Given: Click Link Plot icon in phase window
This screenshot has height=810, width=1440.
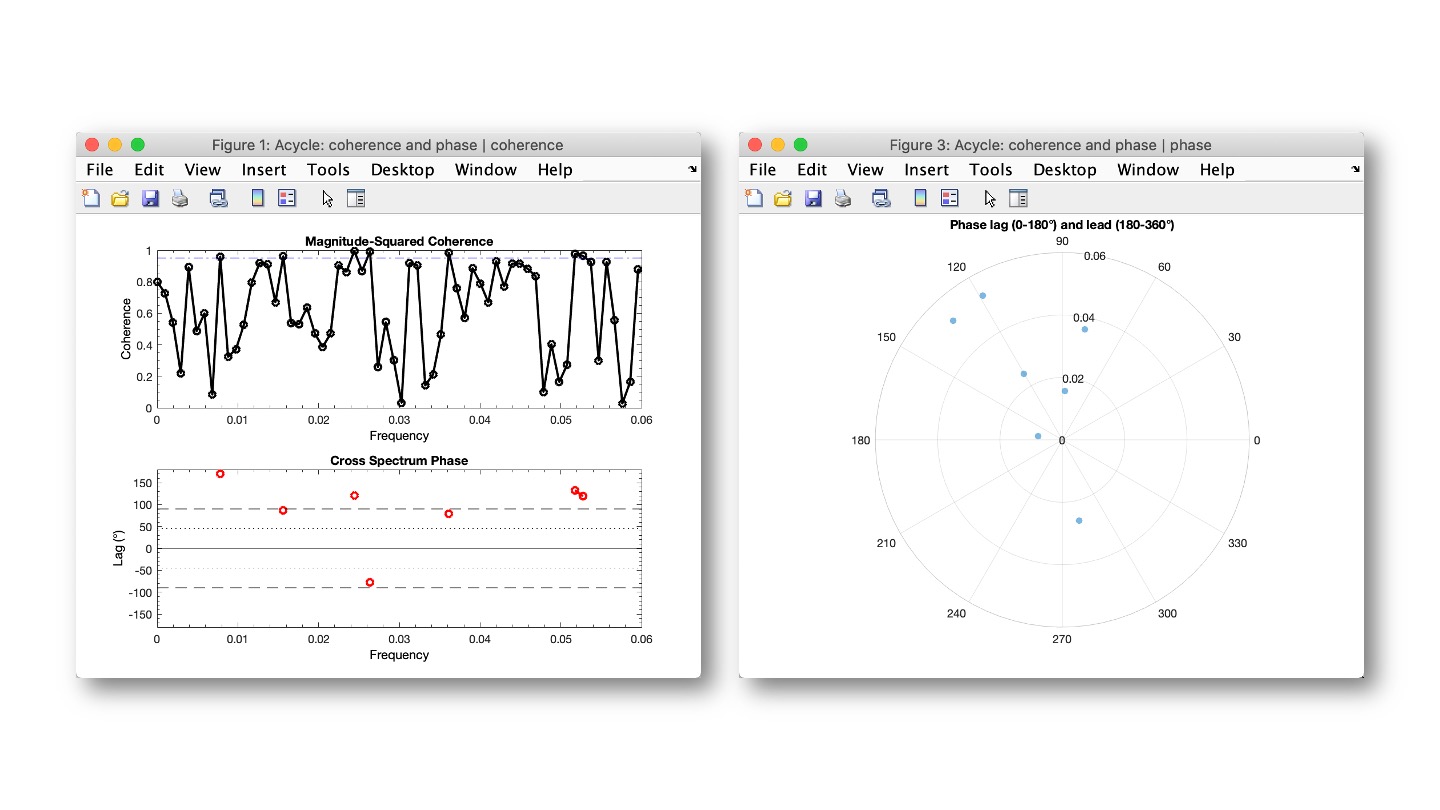Looking at the screenshot, I should 881,198.
